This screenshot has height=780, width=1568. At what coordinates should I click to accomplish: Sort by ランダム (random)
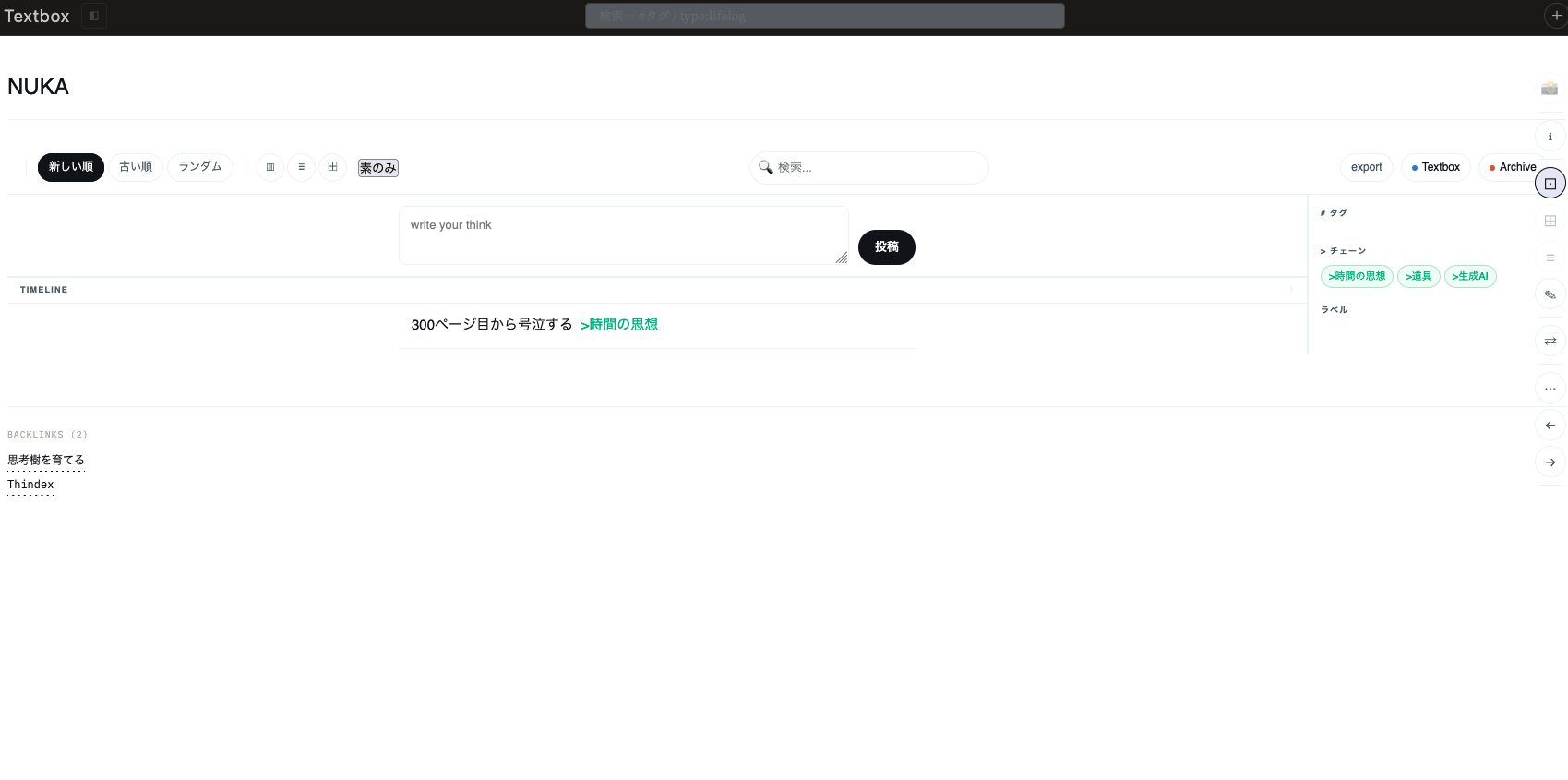(x=200, y=167)
